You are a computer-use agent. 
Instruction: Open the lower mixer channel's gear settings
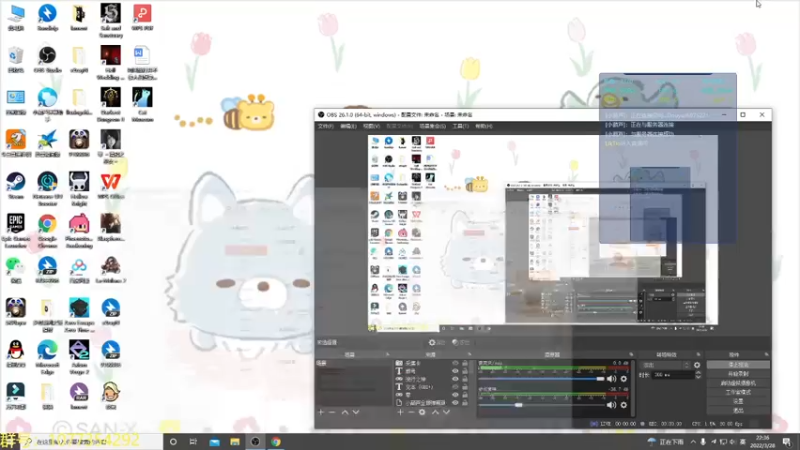623,405
